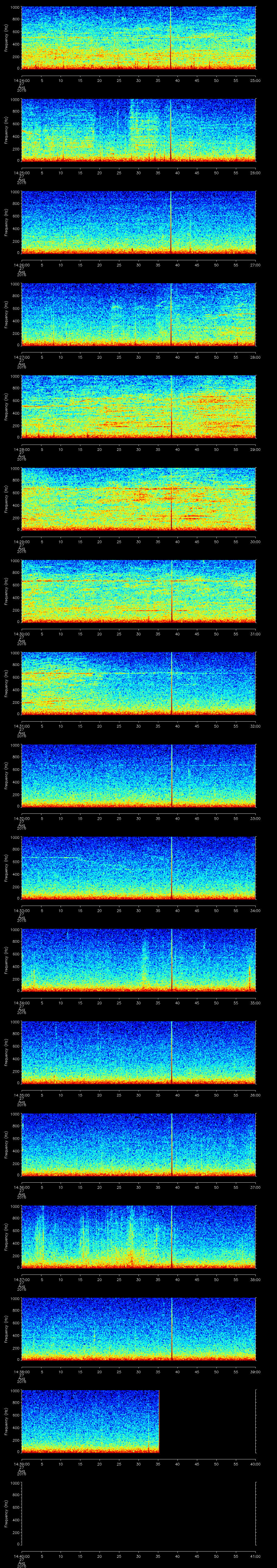
Task: Click the 35:00 end time label
Action: 255,1003
